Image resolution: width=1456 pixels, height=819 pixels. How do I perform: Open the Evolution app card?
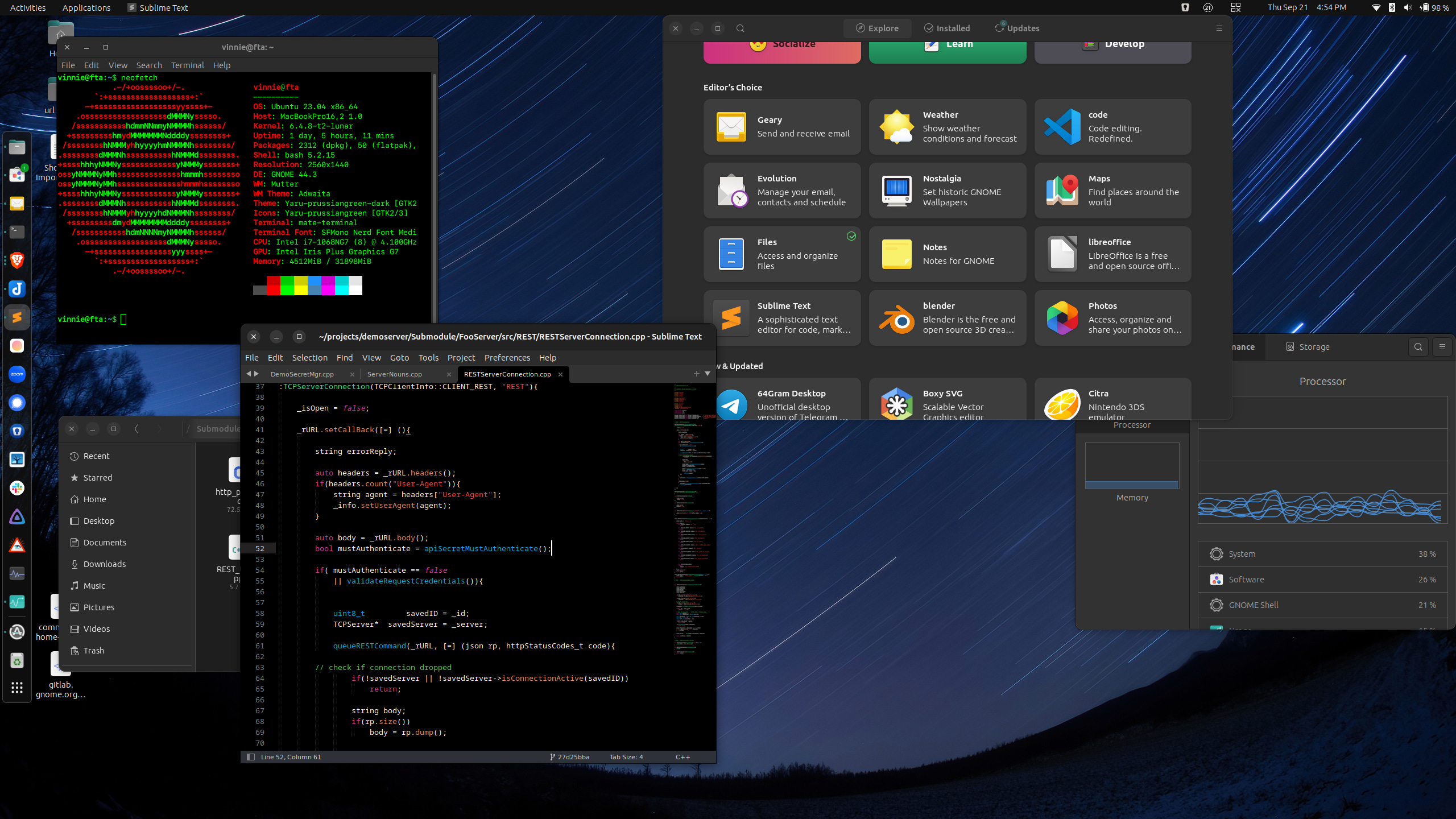pos(782,191)
